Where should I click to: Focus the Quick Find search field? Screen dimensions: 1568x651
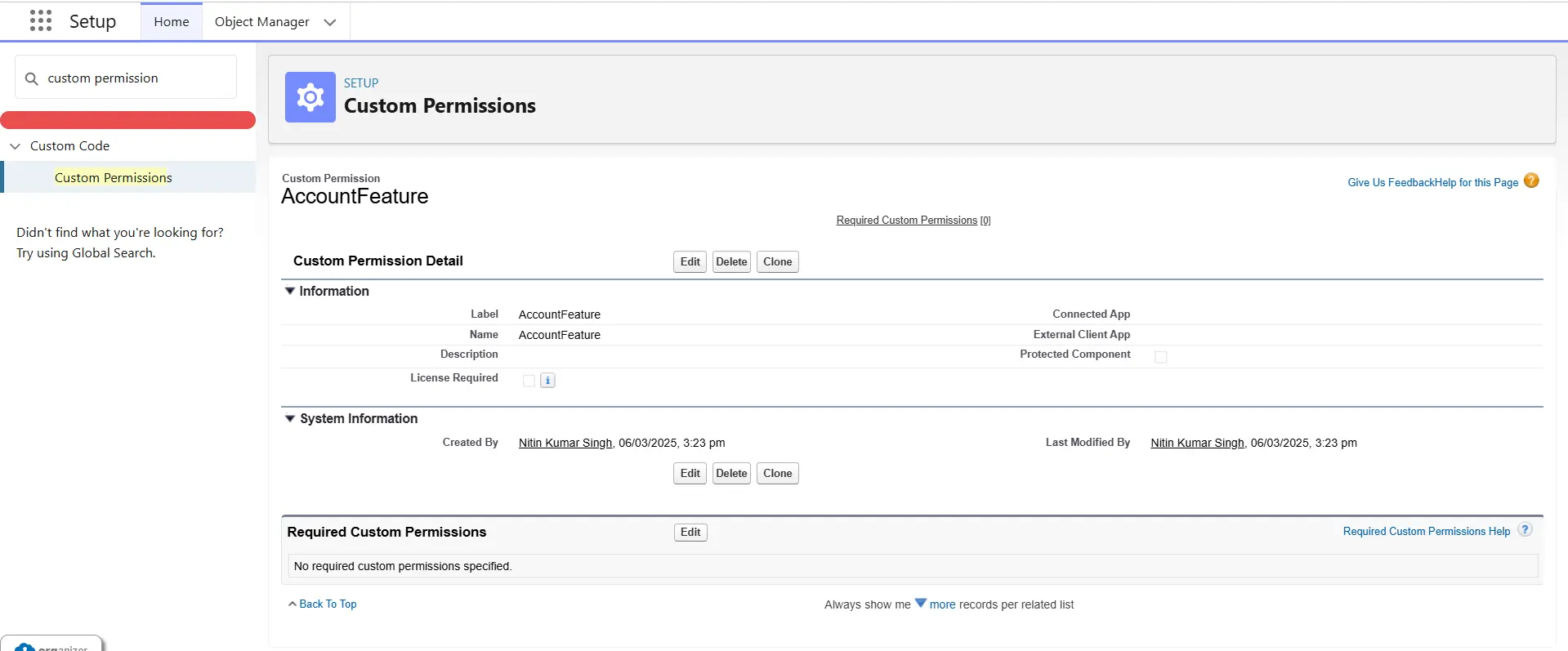tap(126, 78)
